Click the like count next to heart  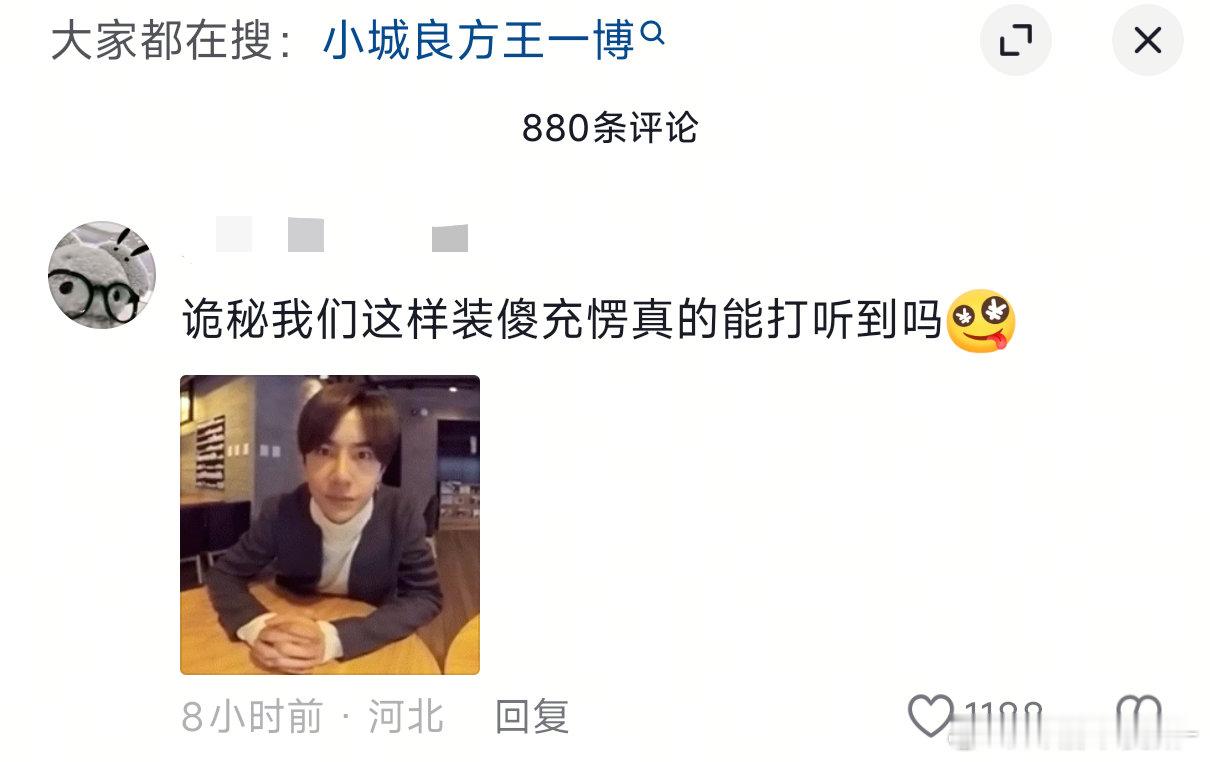click(x=1003, y=717)
